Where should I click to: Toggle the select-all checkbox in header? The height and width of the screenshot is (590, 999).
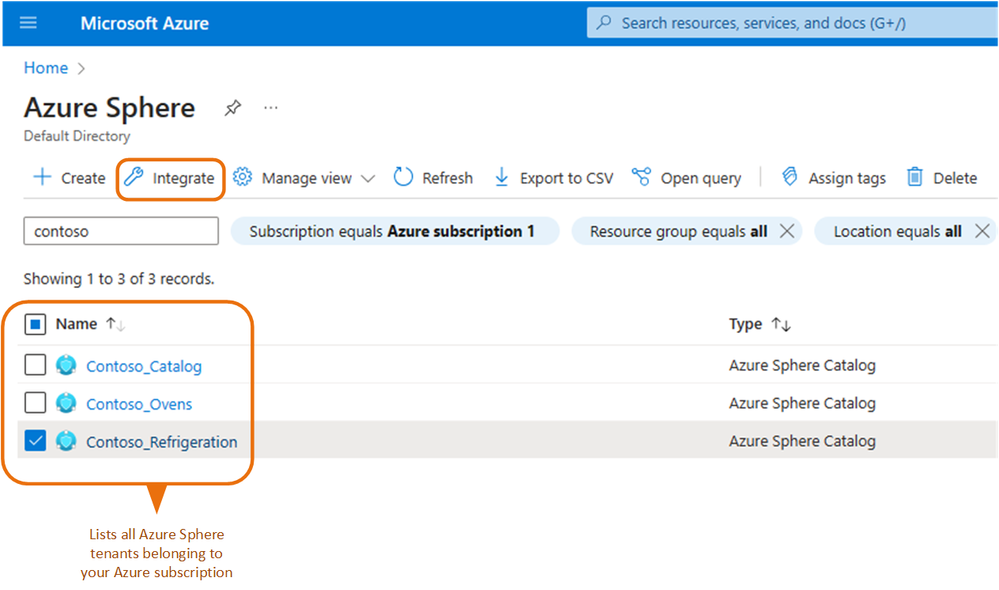[x=35, y=324]
